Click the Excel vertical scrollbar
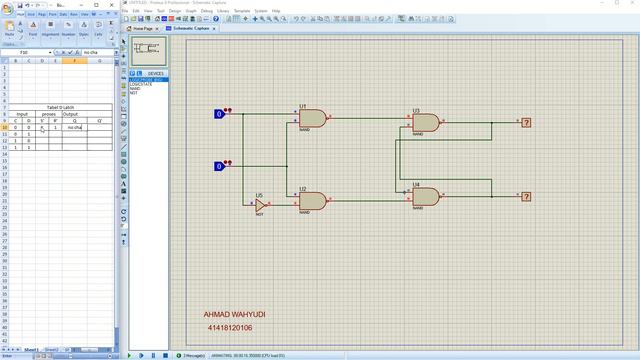The image size is (640, 360). [117, 204]
